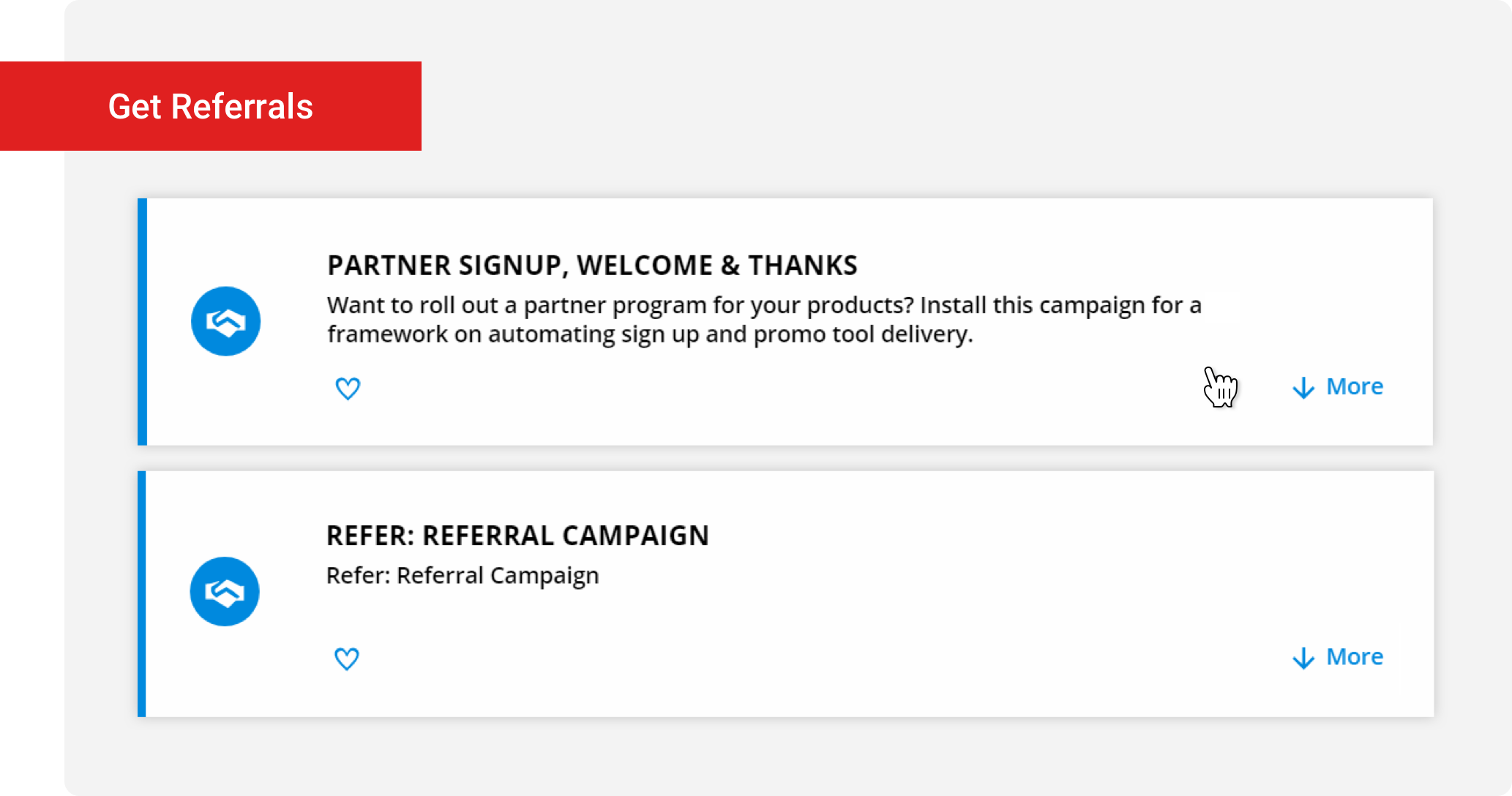Open the Get Referrals section header
Viewport: 1512px width, 796px height.
click(x=211, y=106)
